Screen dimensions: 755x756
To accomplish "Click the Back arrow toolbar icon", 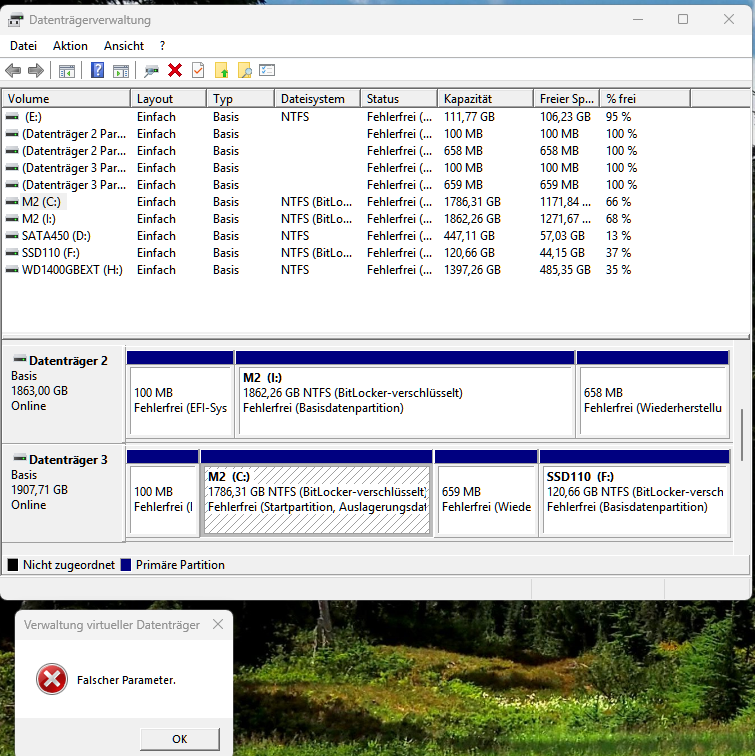I will [x=13, y=71].
